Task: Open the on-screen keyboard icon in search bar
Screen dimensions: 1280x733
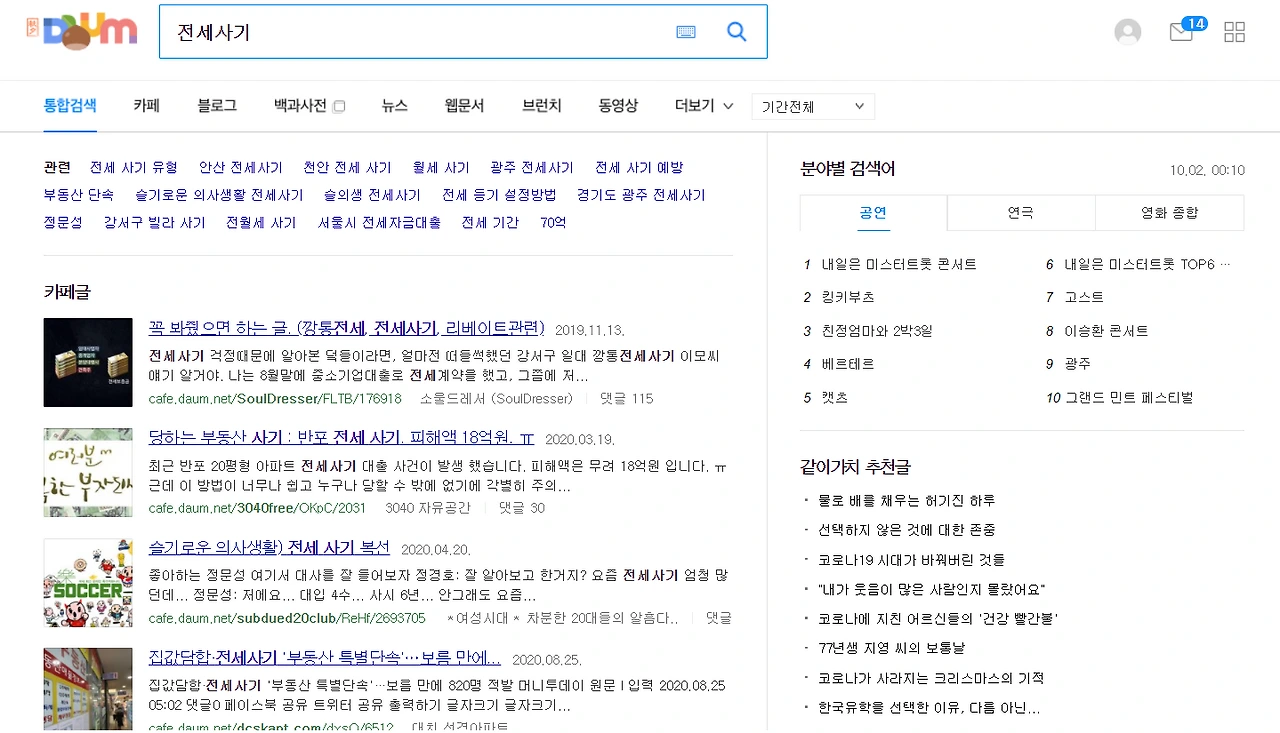Action: tap(686, 31)
